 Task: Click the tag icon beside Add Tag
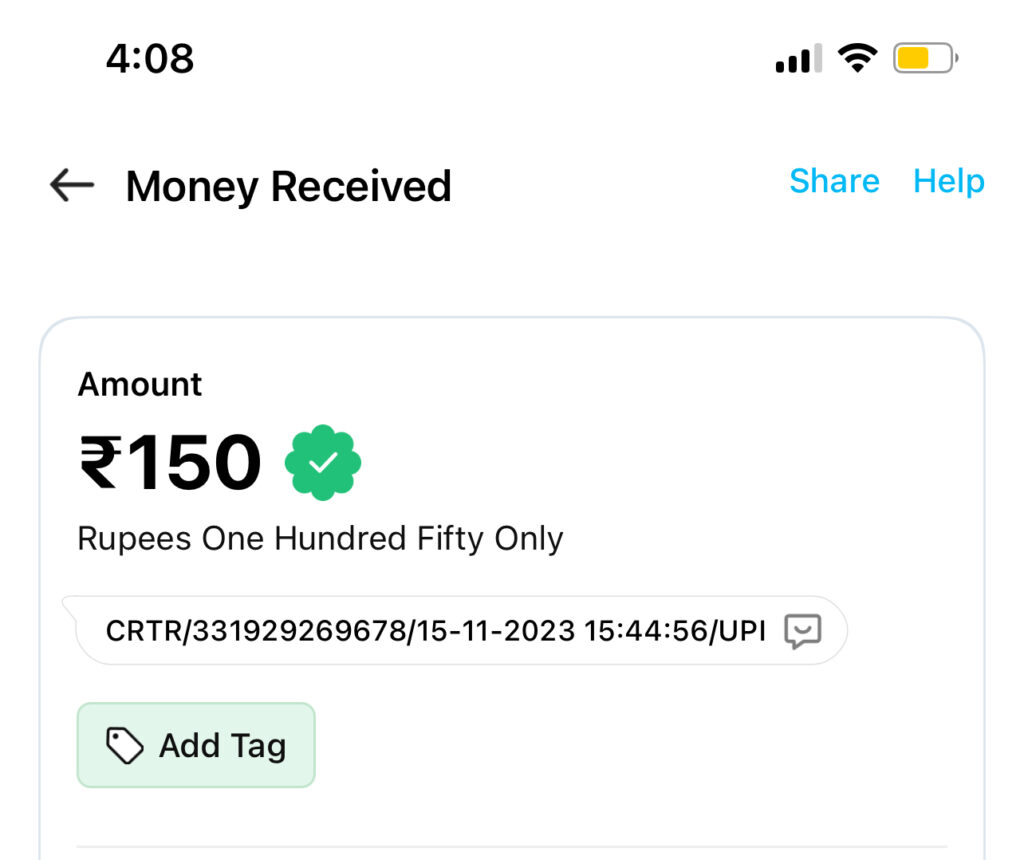pyautogui.click(x=125, y=745)
